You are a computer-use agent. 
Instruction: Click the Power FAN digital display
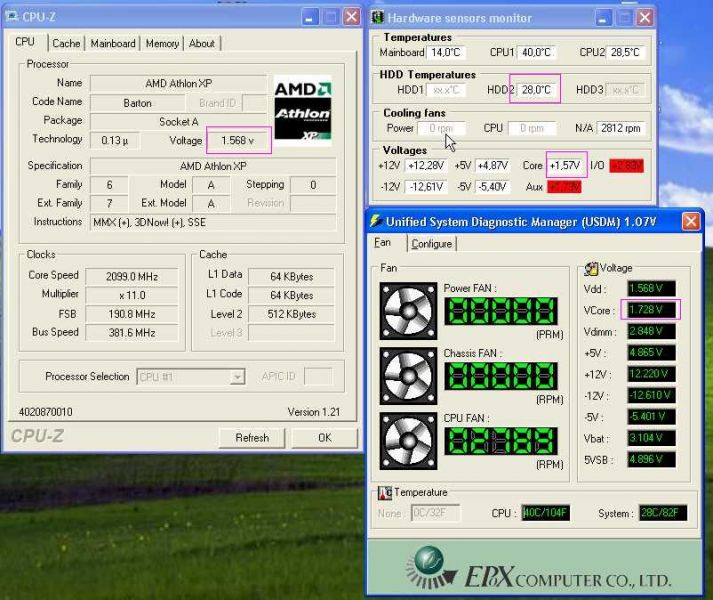coord(501,311)
